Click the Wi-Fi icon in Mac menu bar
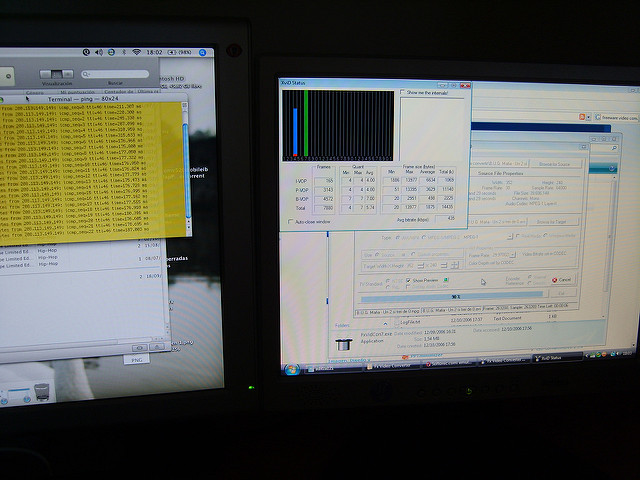640x480 pixels. coord(135,50)
